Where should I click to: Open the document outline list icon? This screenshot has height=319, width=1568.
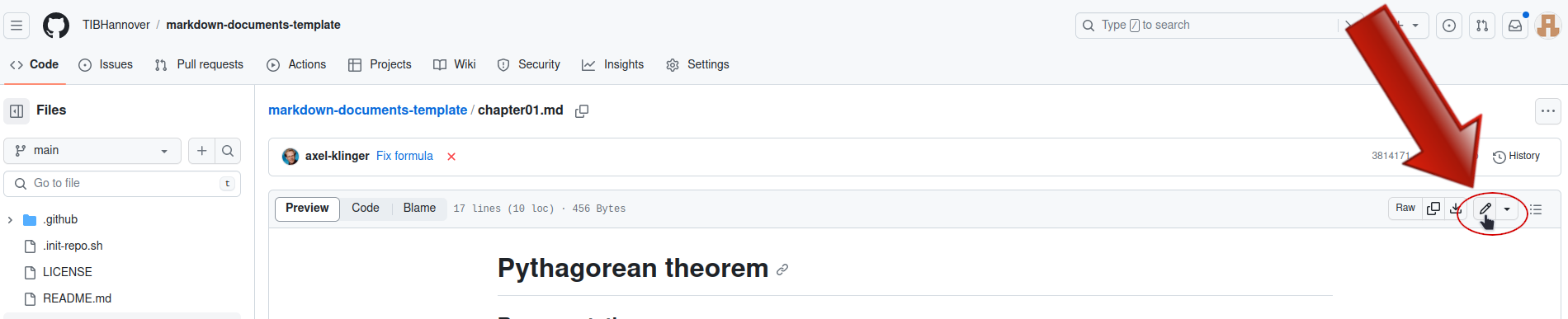(1536, 209)
